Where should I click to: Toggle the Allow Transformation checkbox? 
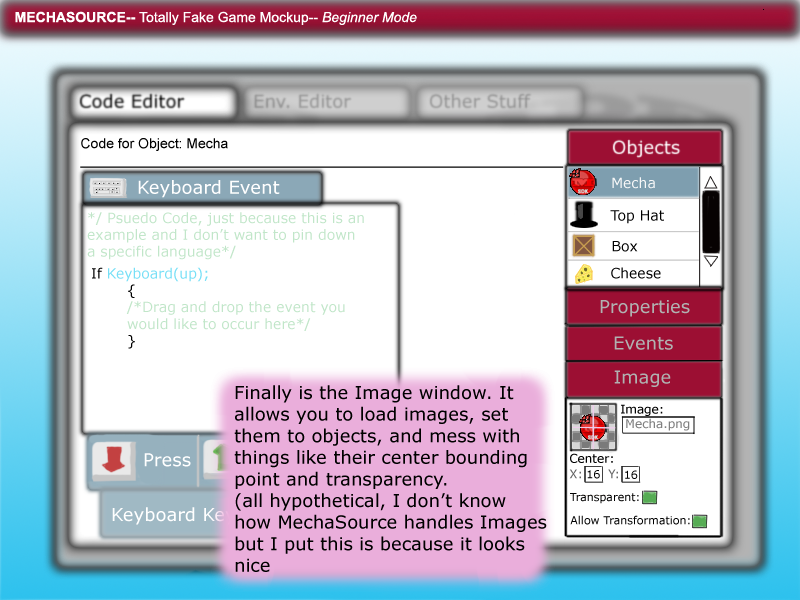[x=699, y=521]
